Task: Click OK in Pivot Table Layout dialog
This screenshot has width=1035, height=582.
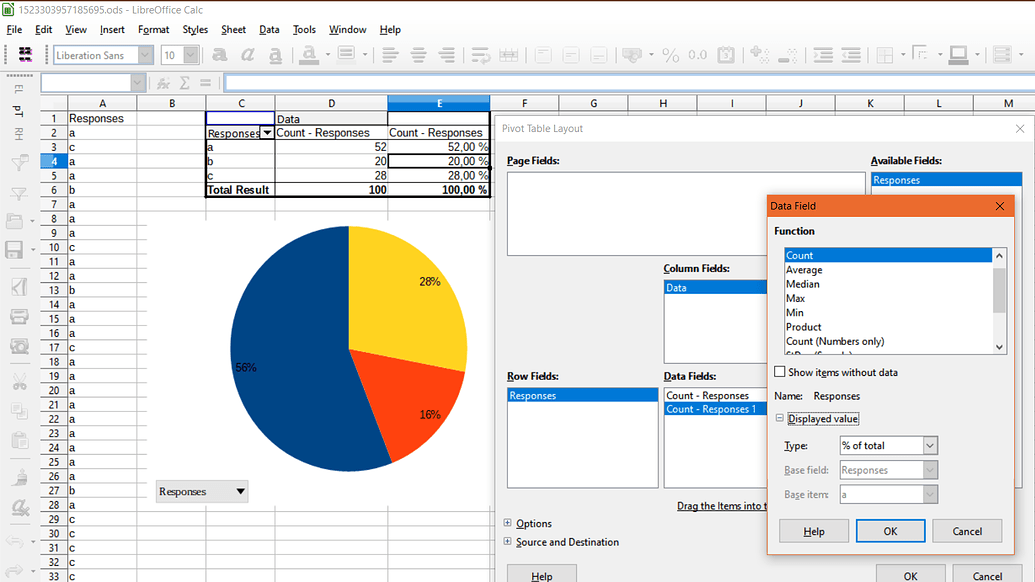Action: coord(911,574)
